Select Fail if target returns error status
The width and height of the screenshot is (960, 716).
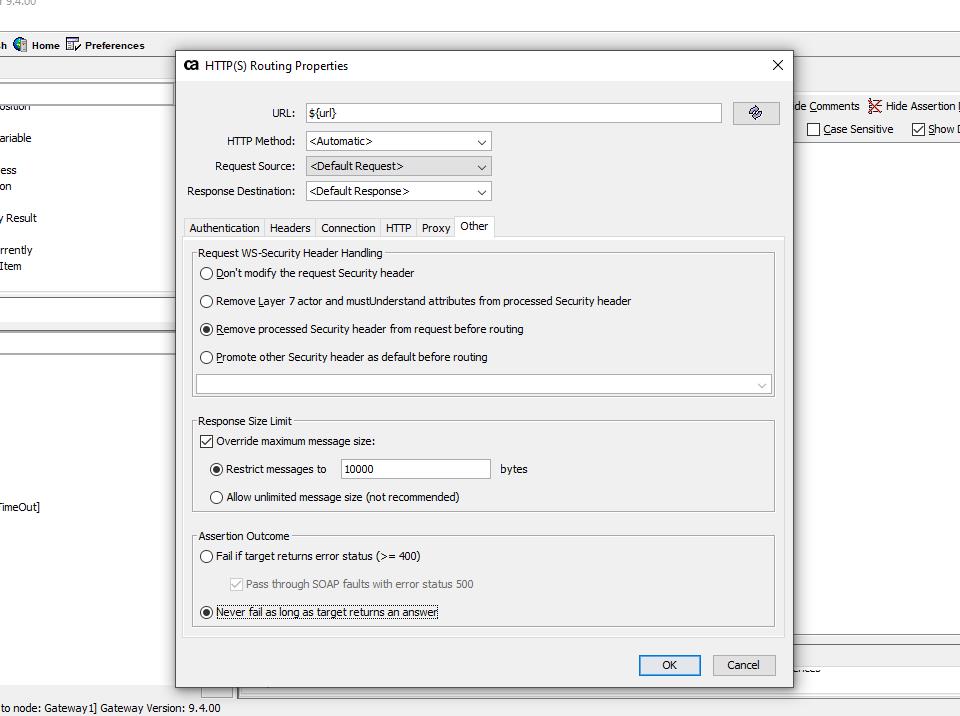[x=206, y=556]
